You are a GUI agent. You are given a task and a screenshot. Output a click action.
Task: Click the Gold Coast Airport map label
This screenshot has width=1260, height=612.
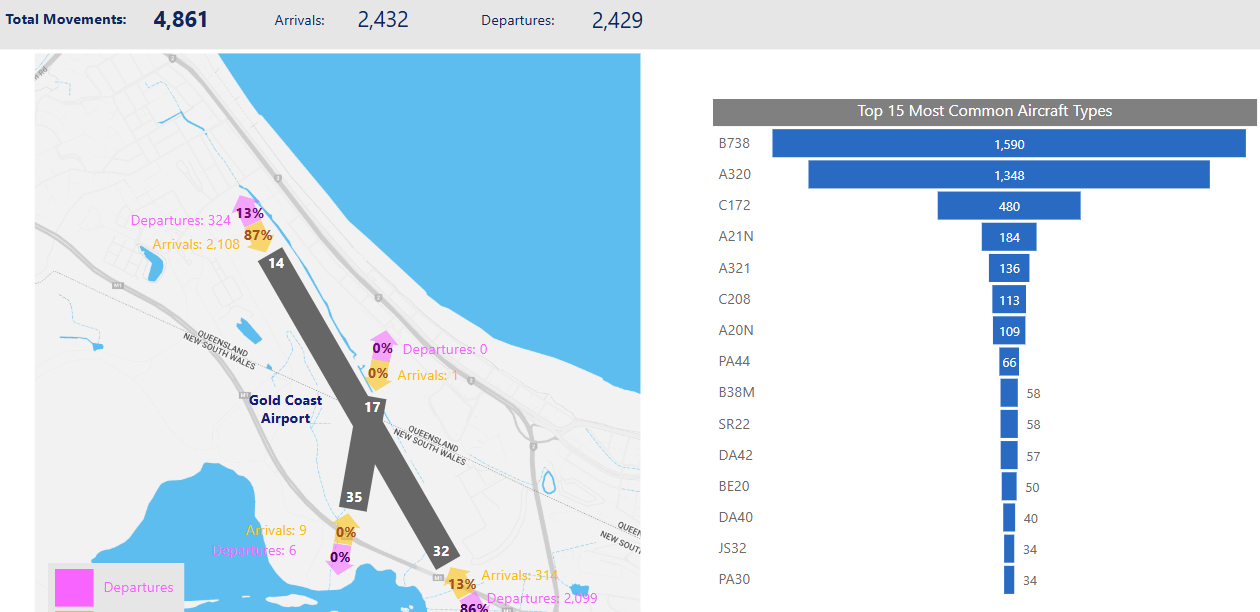click(286, 409)
